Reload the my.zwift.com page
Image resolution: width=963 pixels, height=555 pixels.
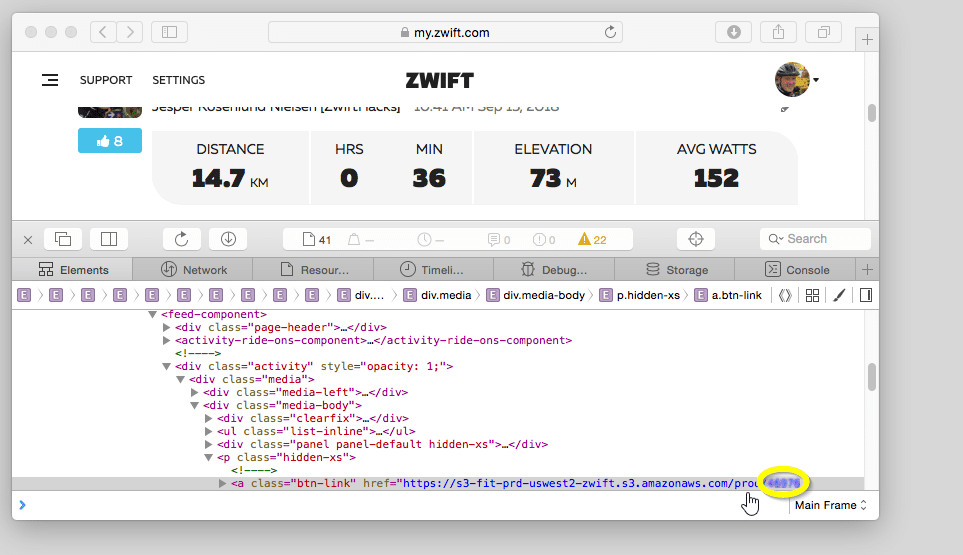[610, 32]
